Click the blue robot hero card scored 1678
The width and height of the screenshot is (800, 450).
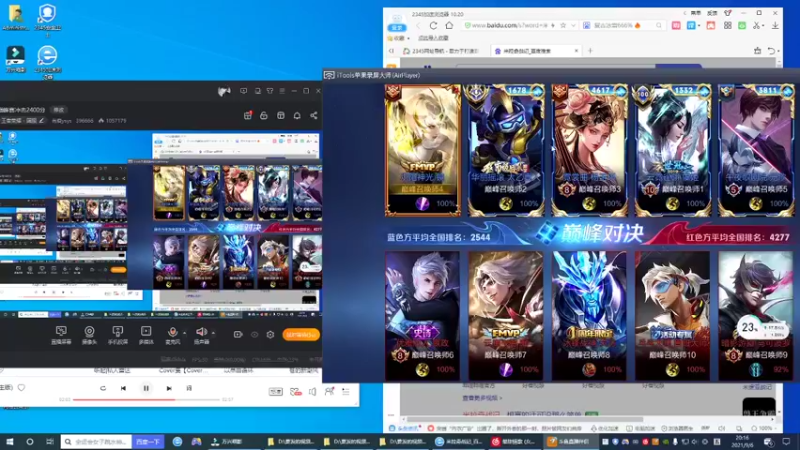[506, 151]
